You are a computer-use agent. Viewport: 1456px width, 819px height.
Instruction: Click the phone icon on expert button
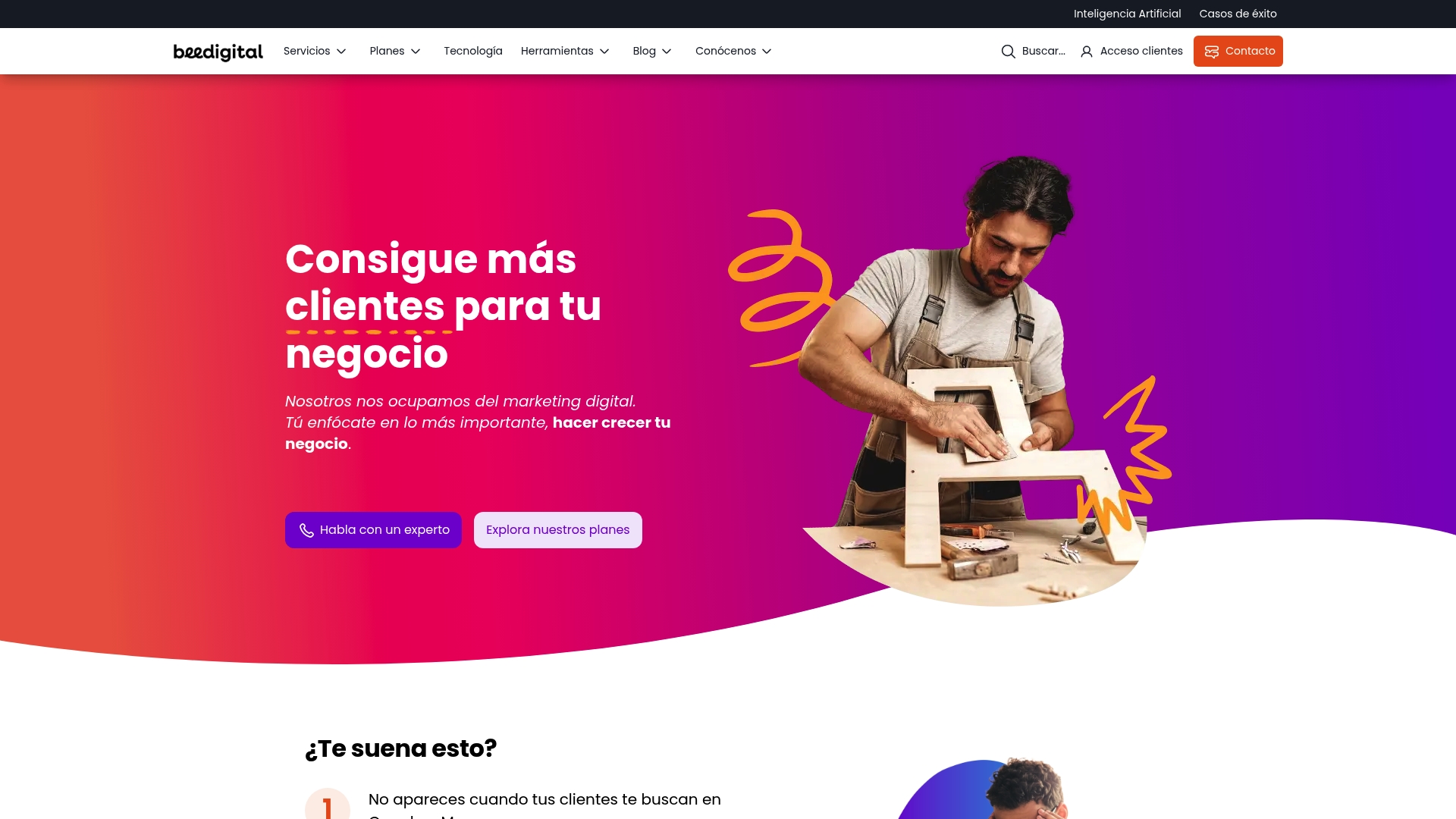pyautogui.click(x=306, y=530)
